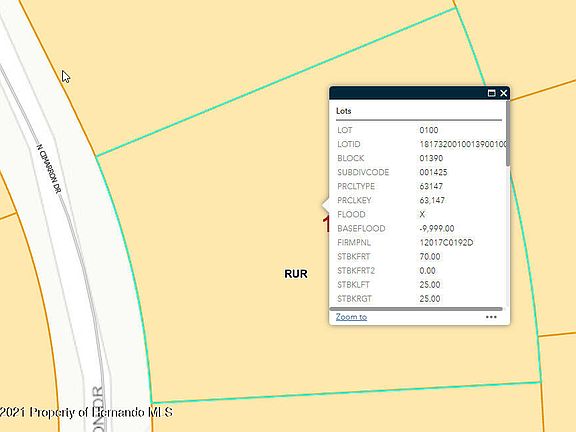
Task: Click the N road name label
Action: (49, 169)
